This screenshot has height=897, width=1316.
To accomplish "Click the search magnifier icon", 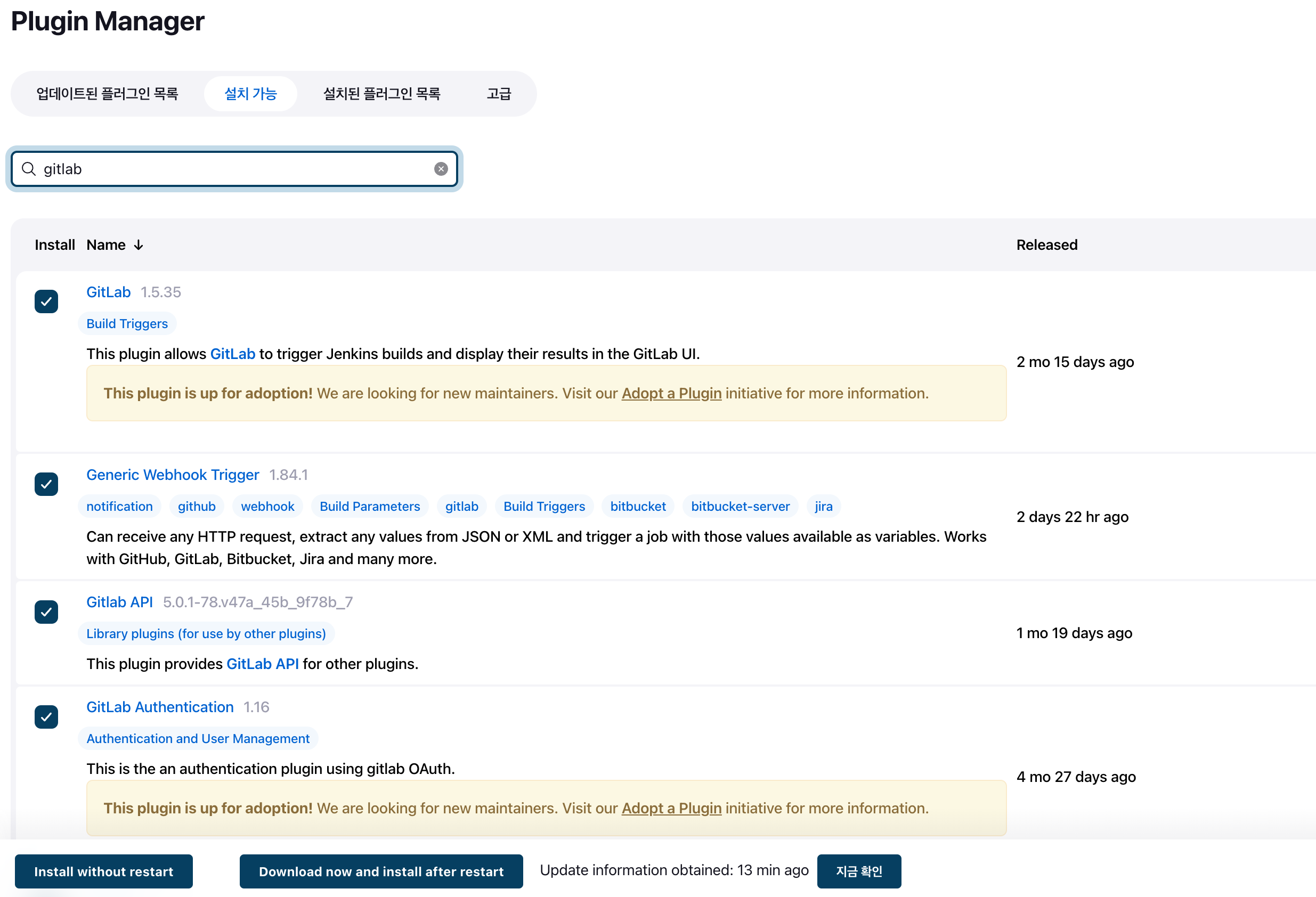I will [x=28, y=169].
